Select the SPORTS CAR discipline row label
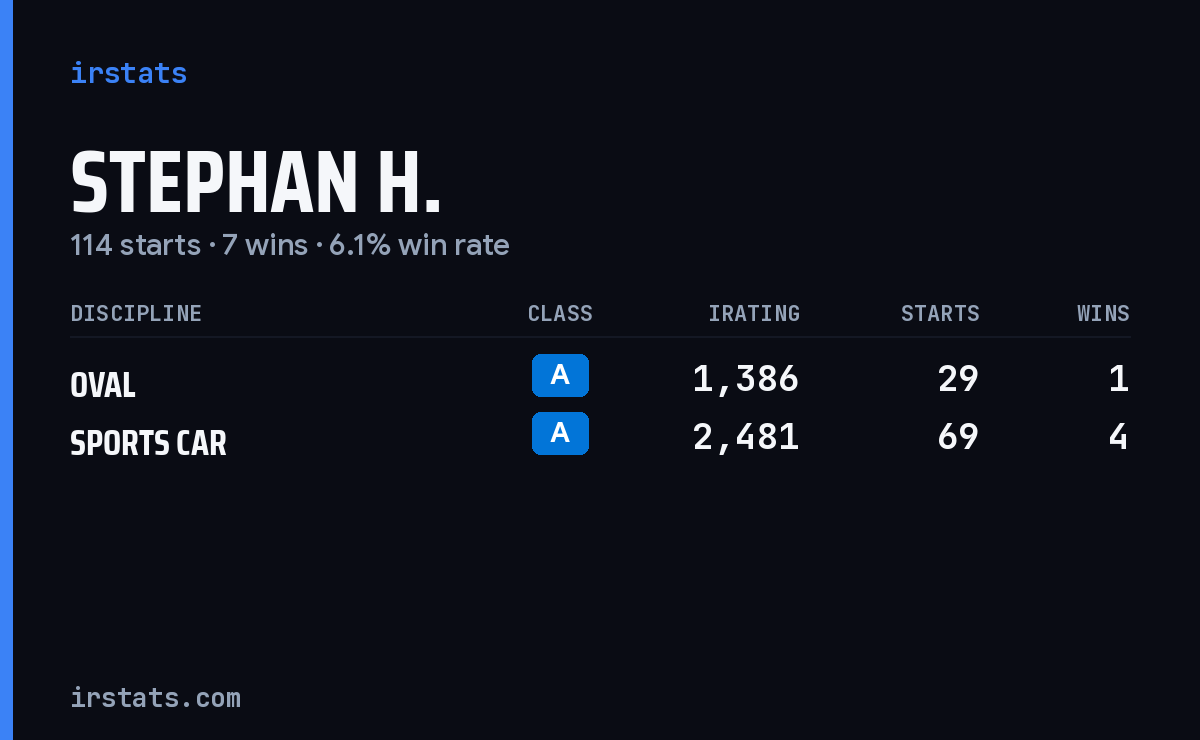Image resolution: width=1200 pixels, height=740 pixels. 148,443
